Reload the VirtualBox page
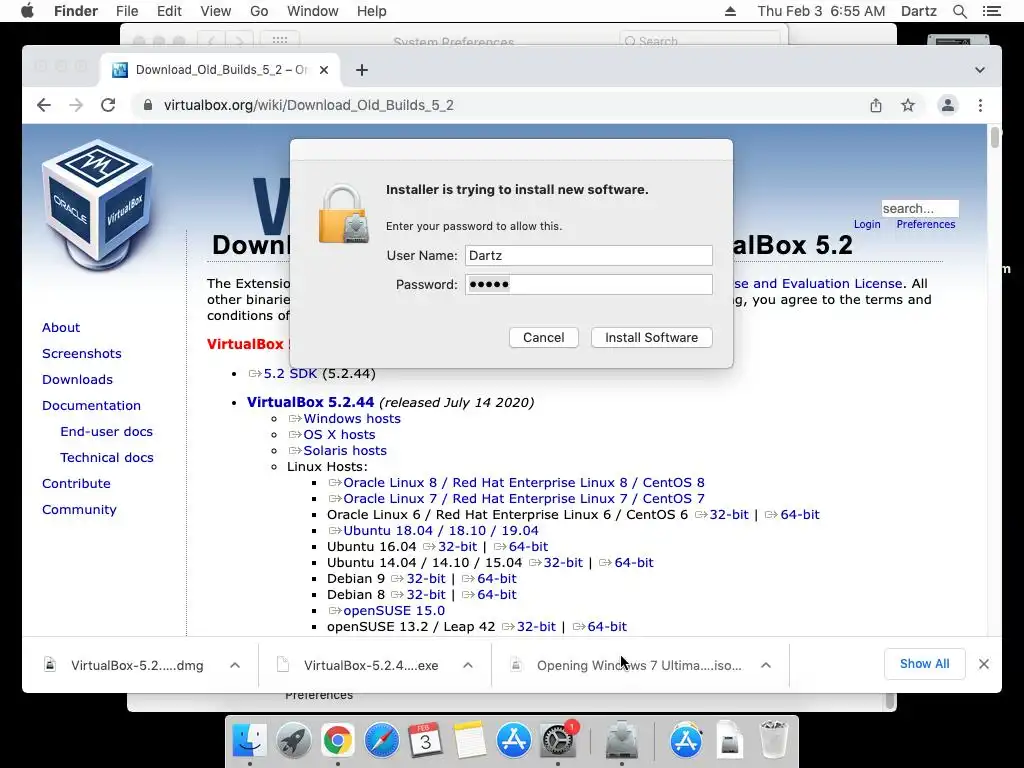Screen dimensions: 1024x768 click(x=108, y=105)
